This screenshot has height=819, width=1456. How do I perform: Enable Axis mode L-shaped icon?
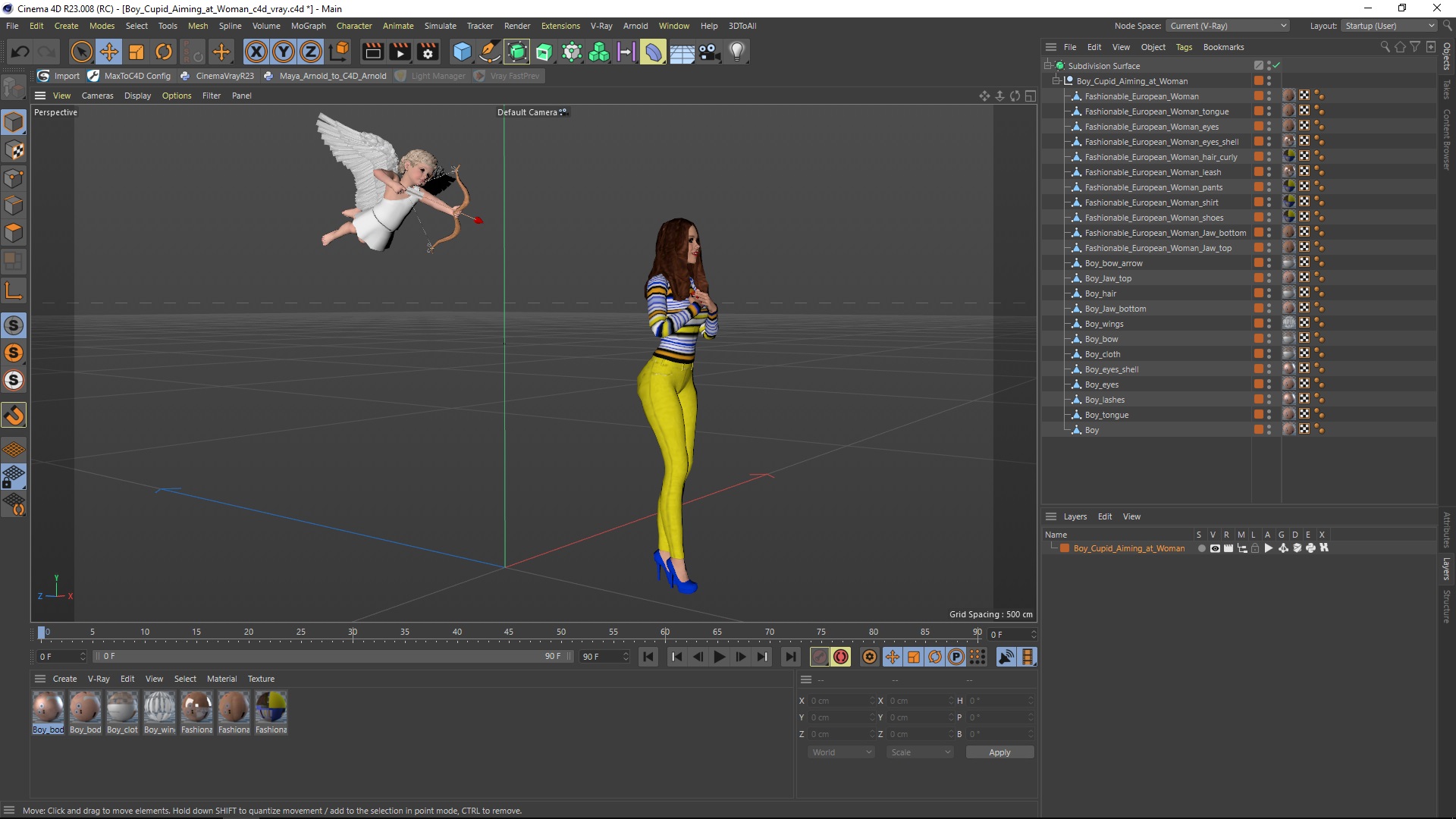[x=14, y=290]
